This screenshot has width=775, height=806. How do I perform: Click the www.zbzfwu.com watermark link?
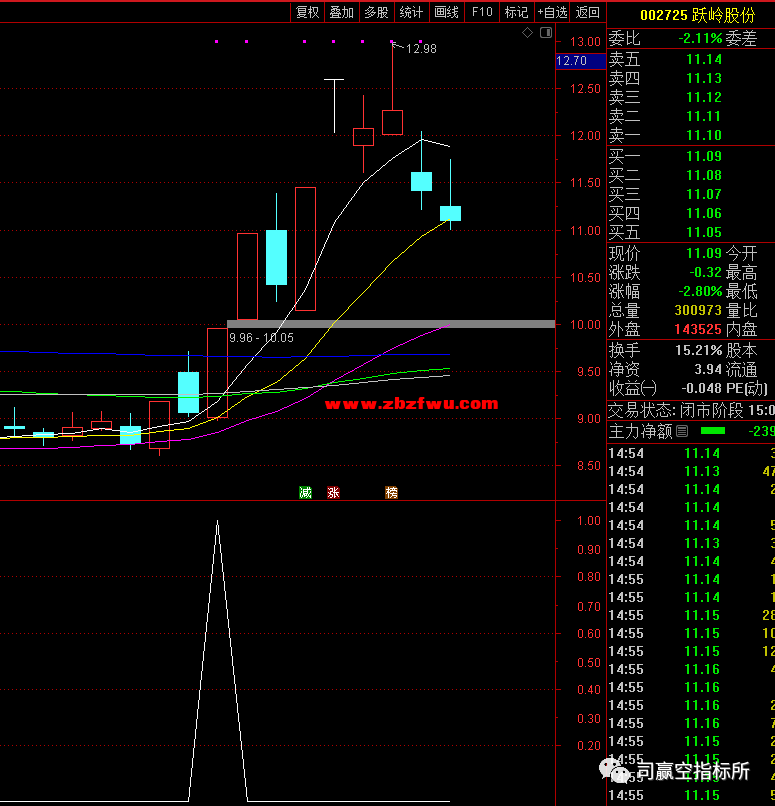click(411, 404)
